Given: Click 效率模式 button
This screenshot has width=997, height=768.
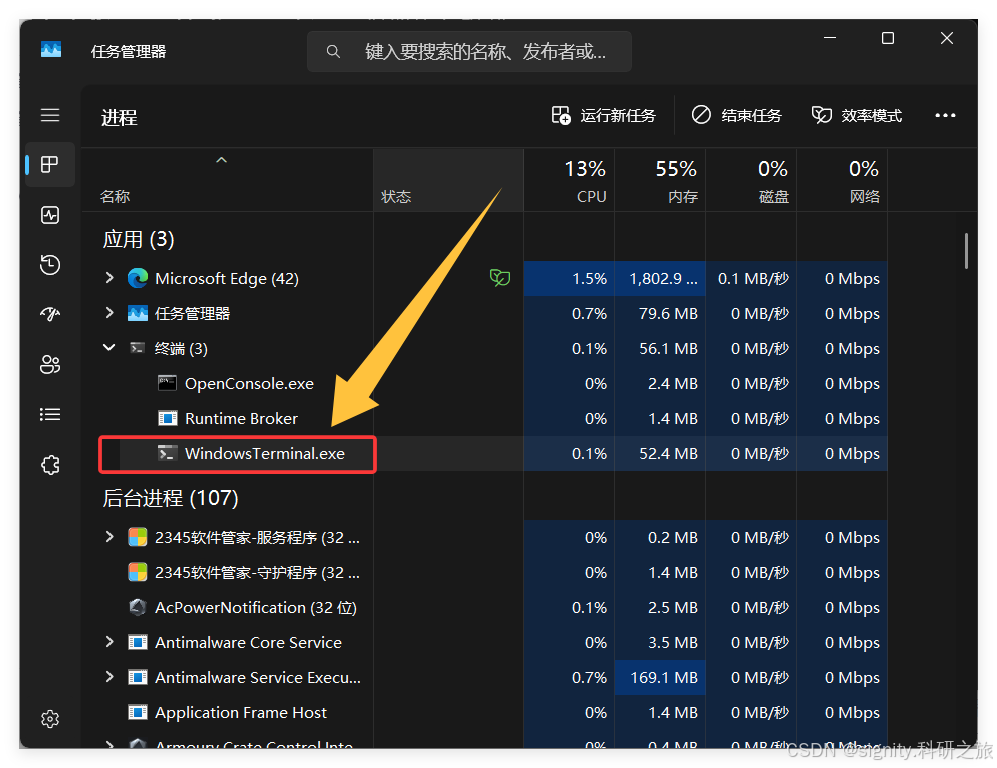Looking at the screenshot, I should pyautogui.click(x=856, y=116).
